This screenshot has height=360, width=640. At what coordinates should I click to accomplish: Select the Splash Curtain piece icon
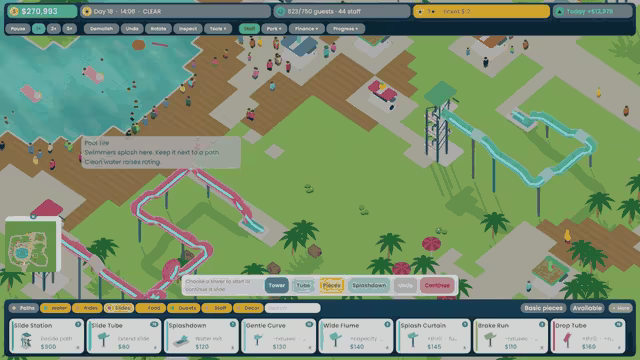(x=412, y=340)
